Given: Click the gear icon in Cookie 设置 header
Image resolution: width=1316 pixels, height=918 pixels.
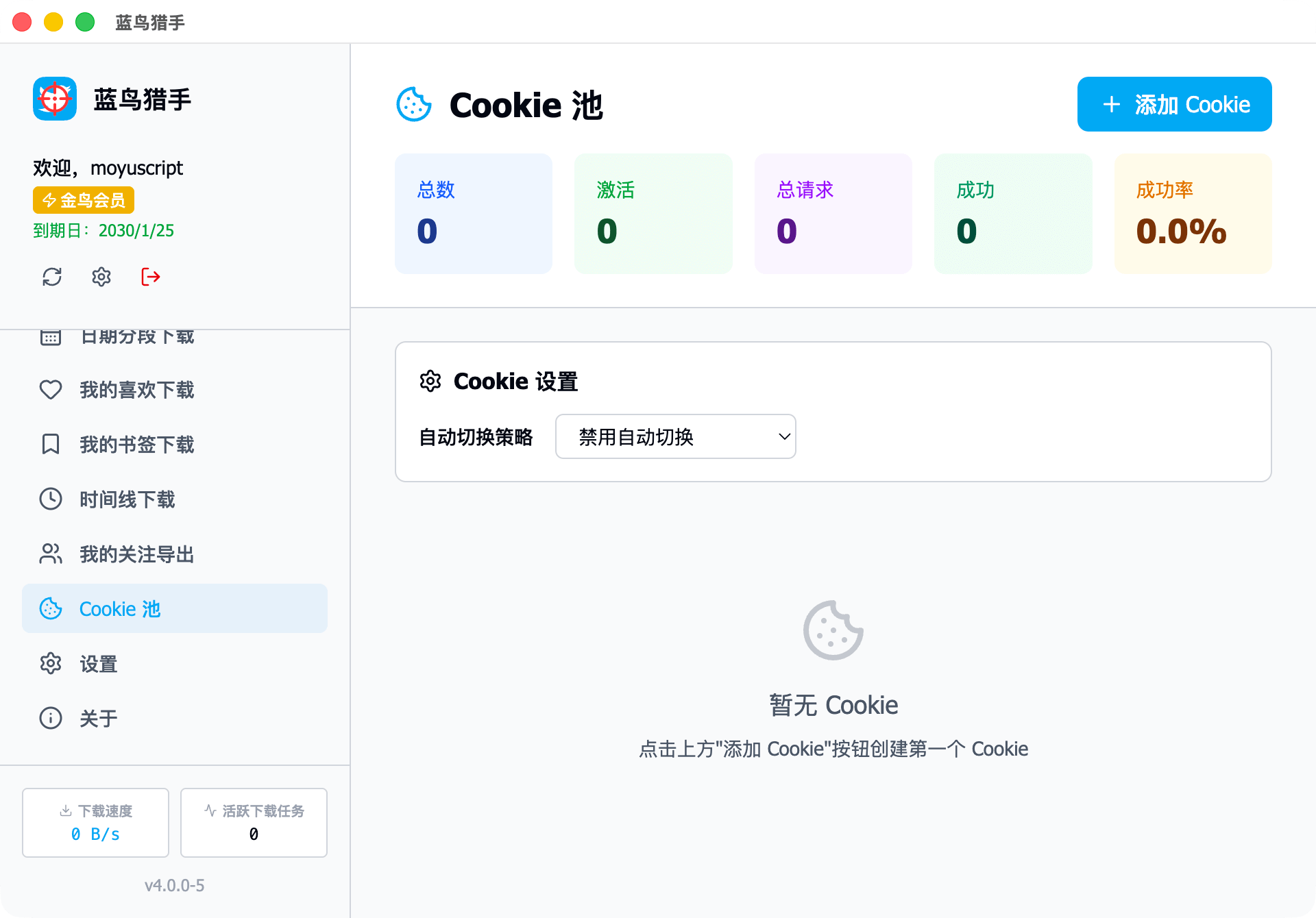Looking at the screenshot, I should 430,381.
